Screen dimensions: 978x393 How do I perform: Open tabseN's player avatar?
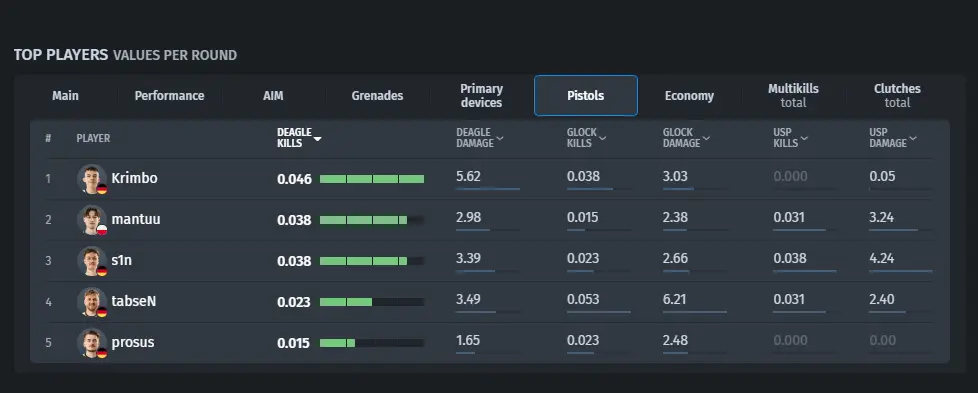(x=92, y=302)
